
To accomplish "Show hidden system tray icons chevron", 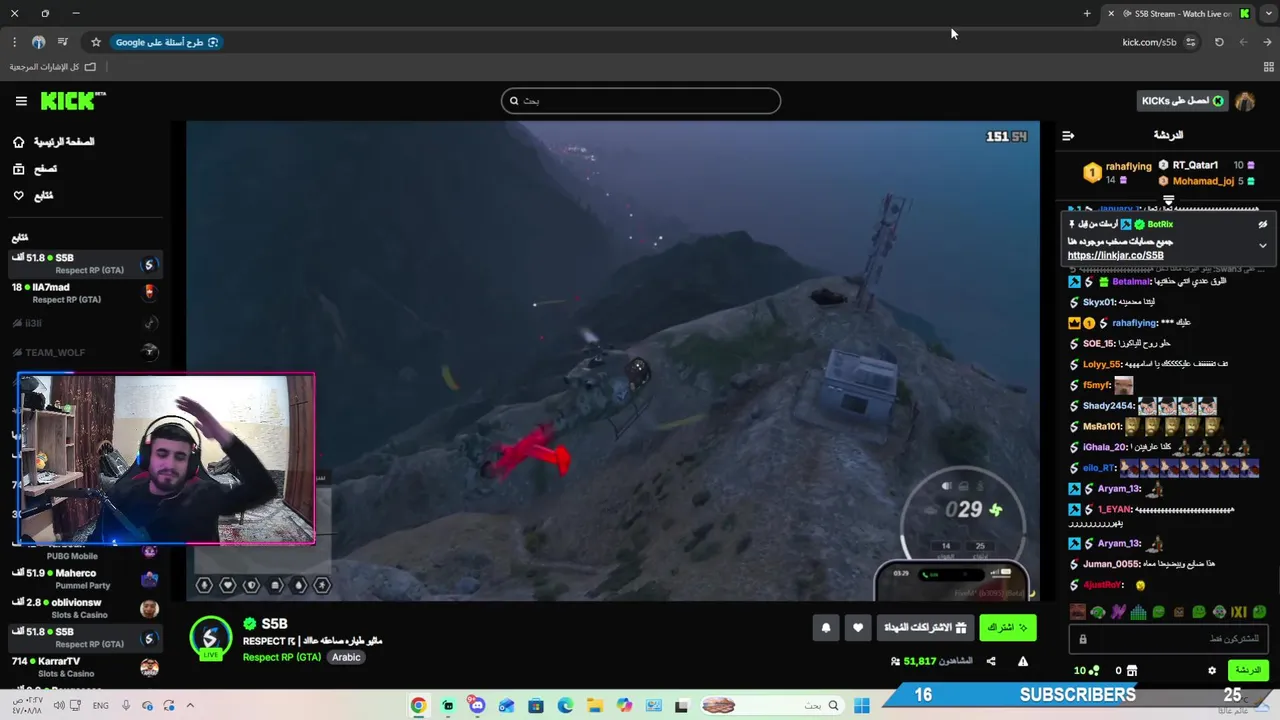I will point(190,706).
